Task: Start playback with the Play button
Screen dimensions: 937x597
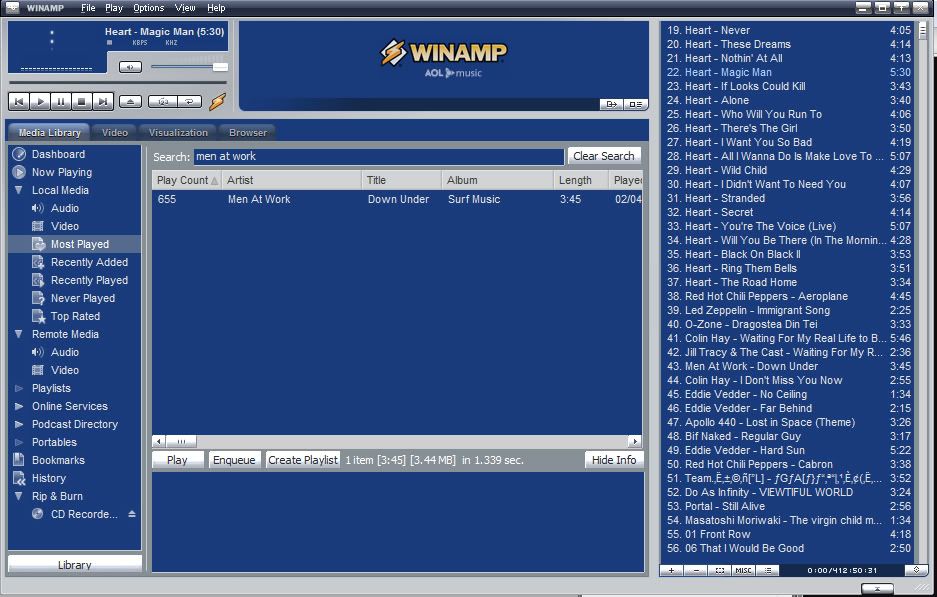Action: click(x=40, y=102)
